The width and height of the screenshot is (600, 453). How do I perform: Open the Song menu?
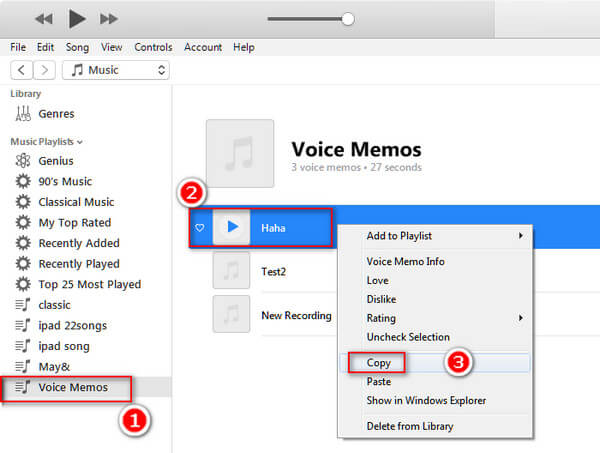(77, 47)
